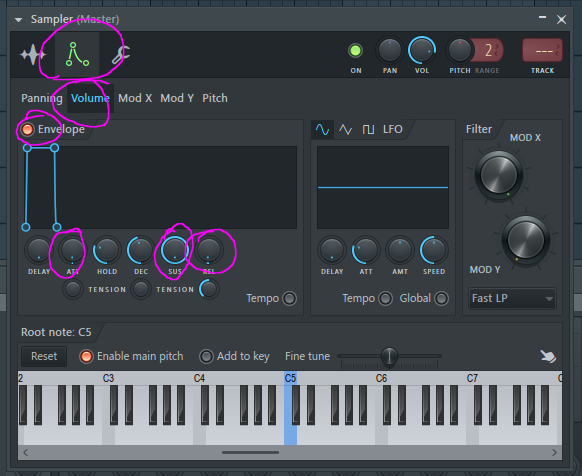Click keyboard scrollbar right arrow
Image resolution: width=582 pixels, height=476 pixels.
tap(554, 453)
